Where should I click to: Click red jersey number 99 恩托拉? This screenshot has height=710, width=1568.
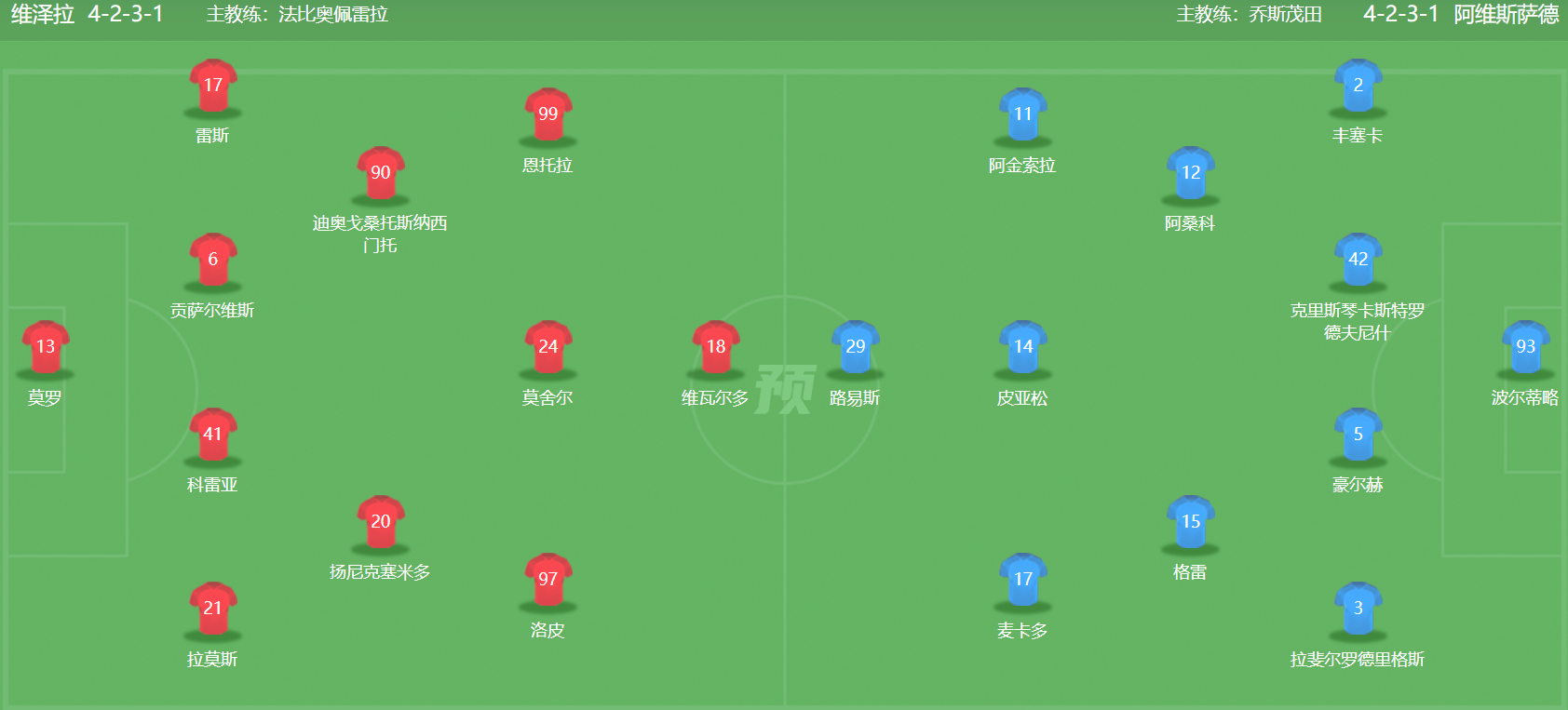point(547,114)
